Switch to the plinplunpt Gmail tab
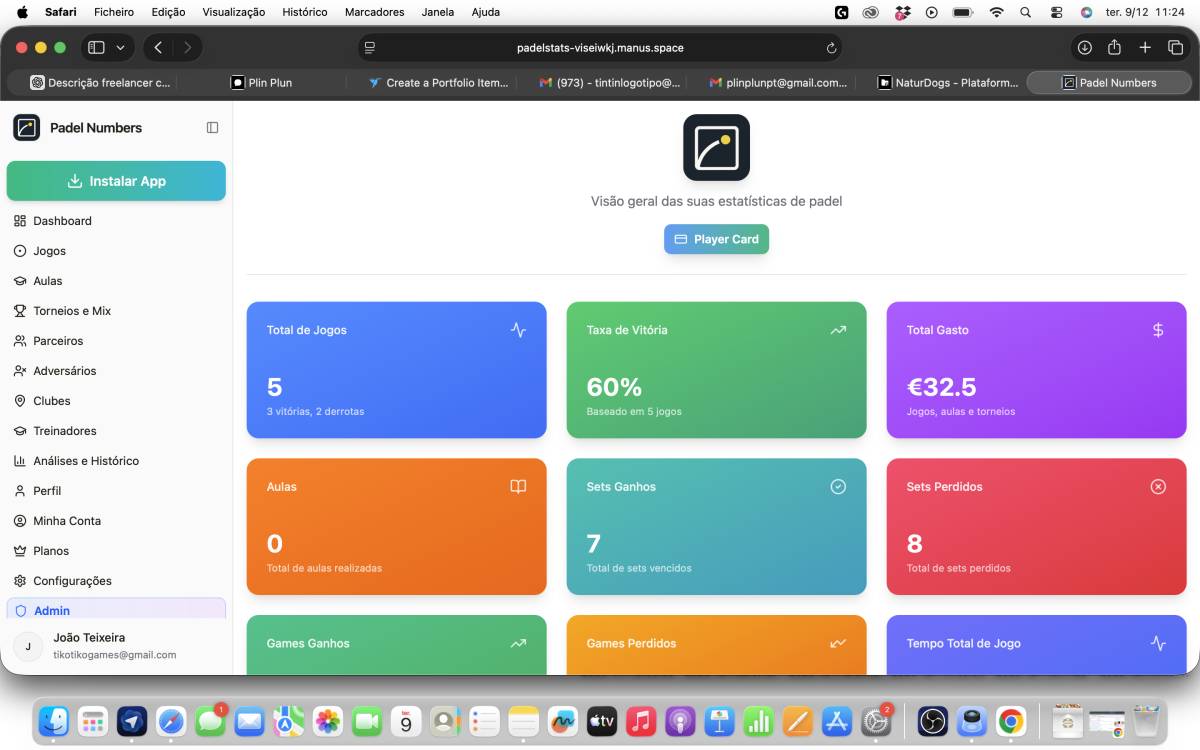The width and height of the screenshot is (1200, 750). [x=778, y=83]
